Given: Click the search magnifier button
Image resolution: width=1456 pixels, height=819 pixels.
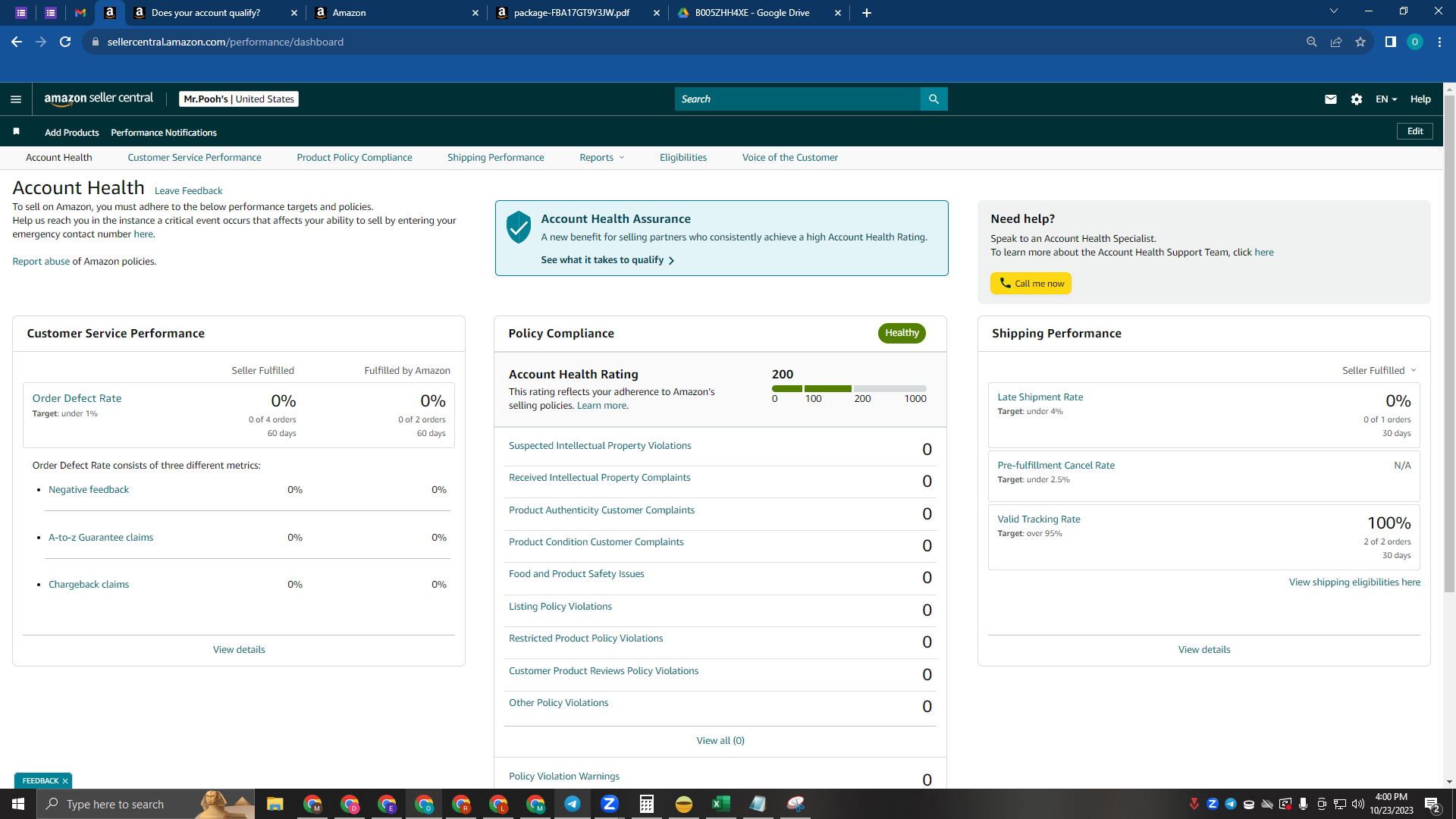Looking at the screenshot, I should (x=934, y=99).
